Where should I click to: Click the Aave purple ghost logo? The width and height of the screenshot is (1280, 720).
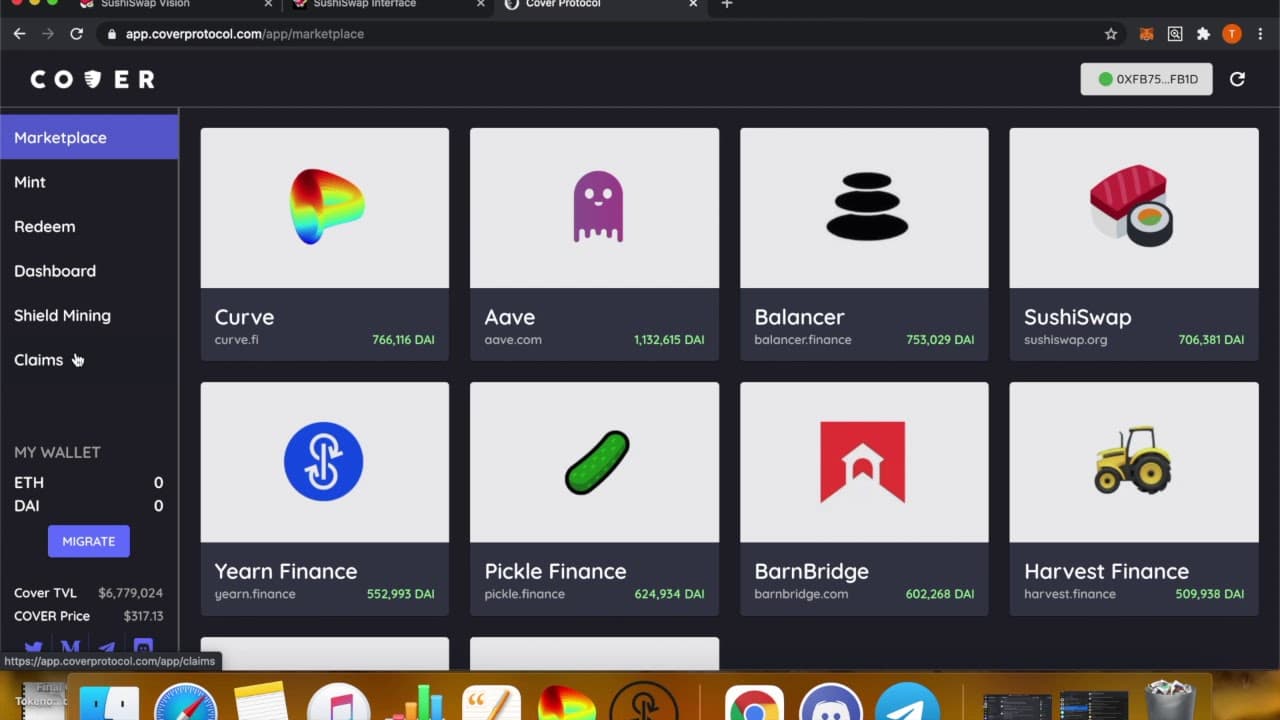[x=598, y=206]
